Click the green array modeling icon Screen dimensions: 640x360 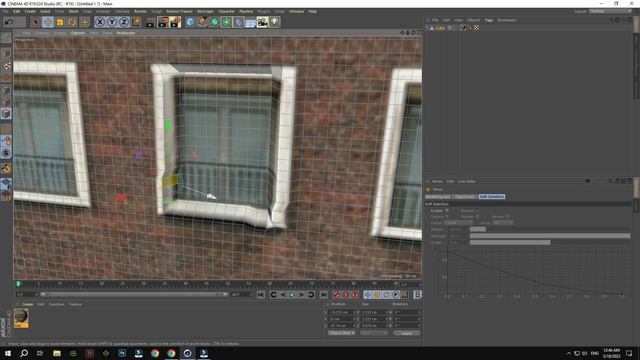tap(227, 22)
